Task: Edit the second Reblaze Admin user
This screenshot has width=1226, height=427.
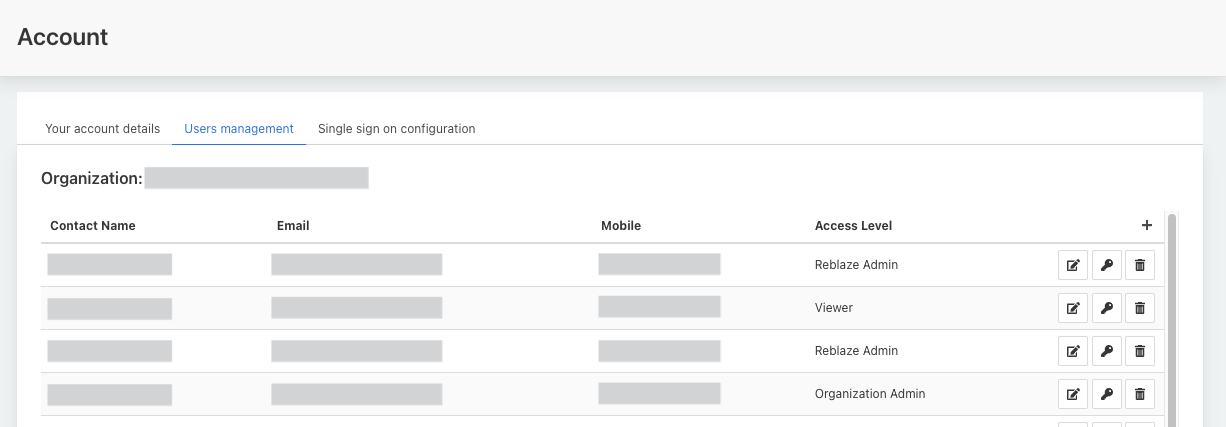Action: point(1073,351)
